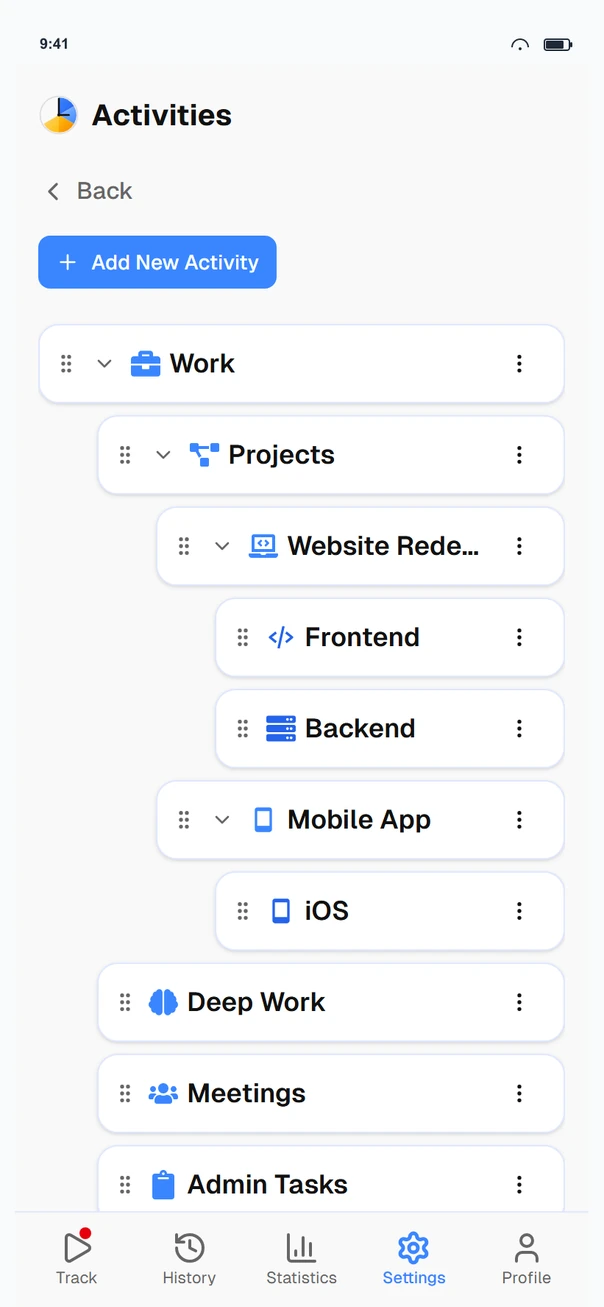Collapse the Mobile App chevron
Viewport: 604px width, 1307px height.
222,820
